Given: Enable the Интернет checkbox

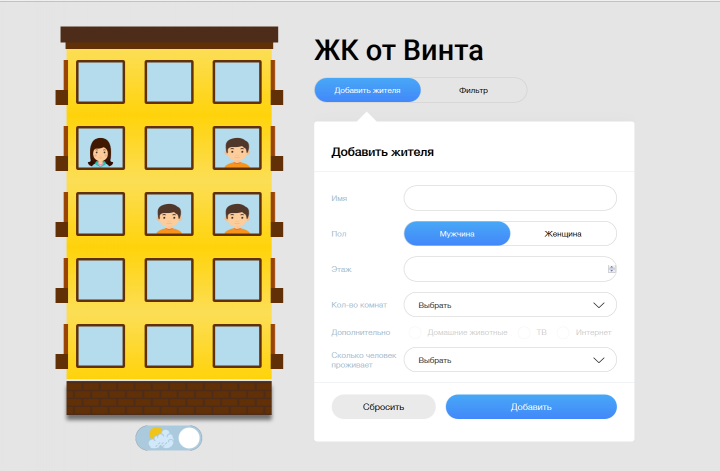Looking at the screenshot, I should pos(563,332).
